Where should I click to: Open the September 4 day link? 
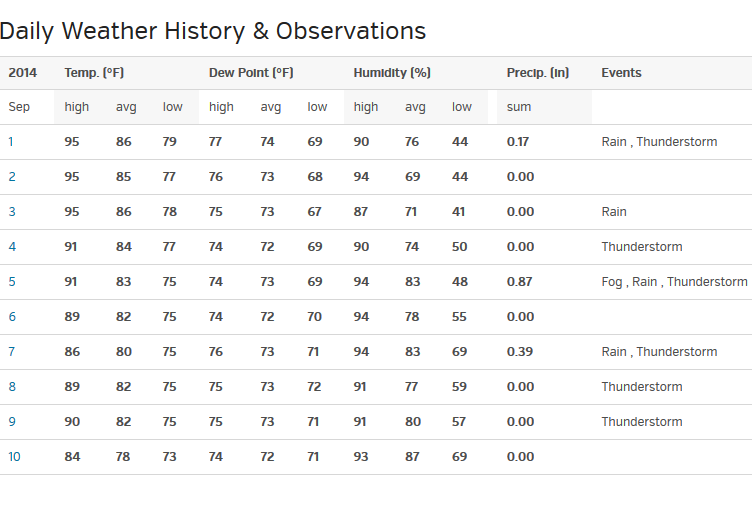[x=12, y=247]
